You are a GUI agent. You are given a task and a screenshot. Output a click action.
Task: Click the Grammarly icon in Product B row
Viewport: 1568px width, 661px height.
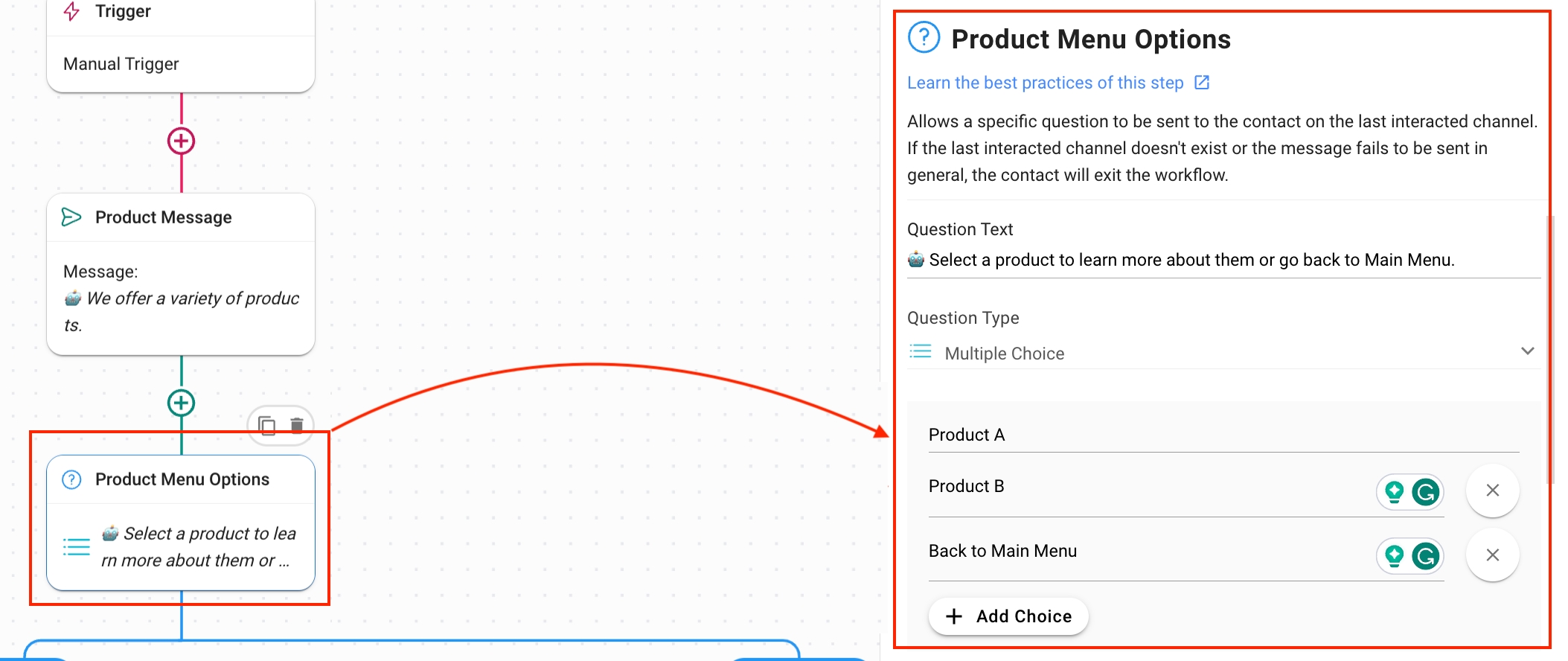[x=1425, y=492]
